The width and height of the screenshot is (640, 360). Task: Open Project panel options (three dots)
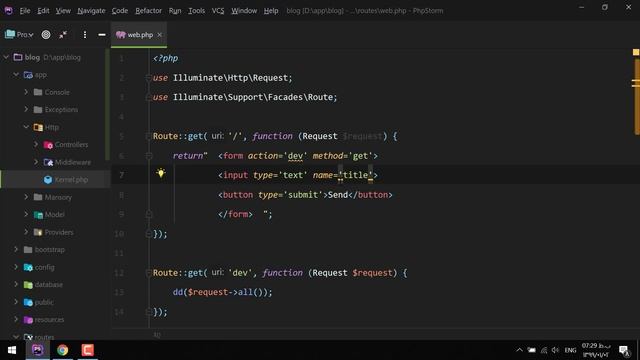pyautogui.click(x=84, y=35)
